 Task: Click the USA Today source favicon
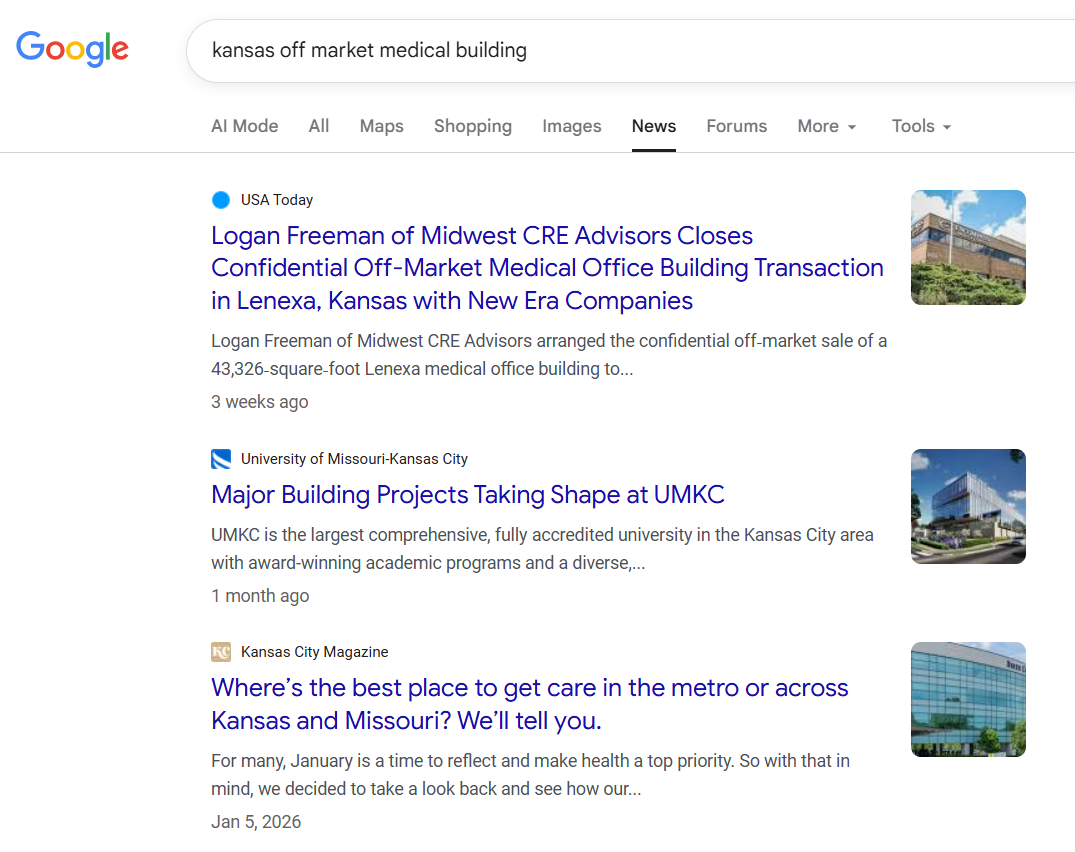click(220, 200)
